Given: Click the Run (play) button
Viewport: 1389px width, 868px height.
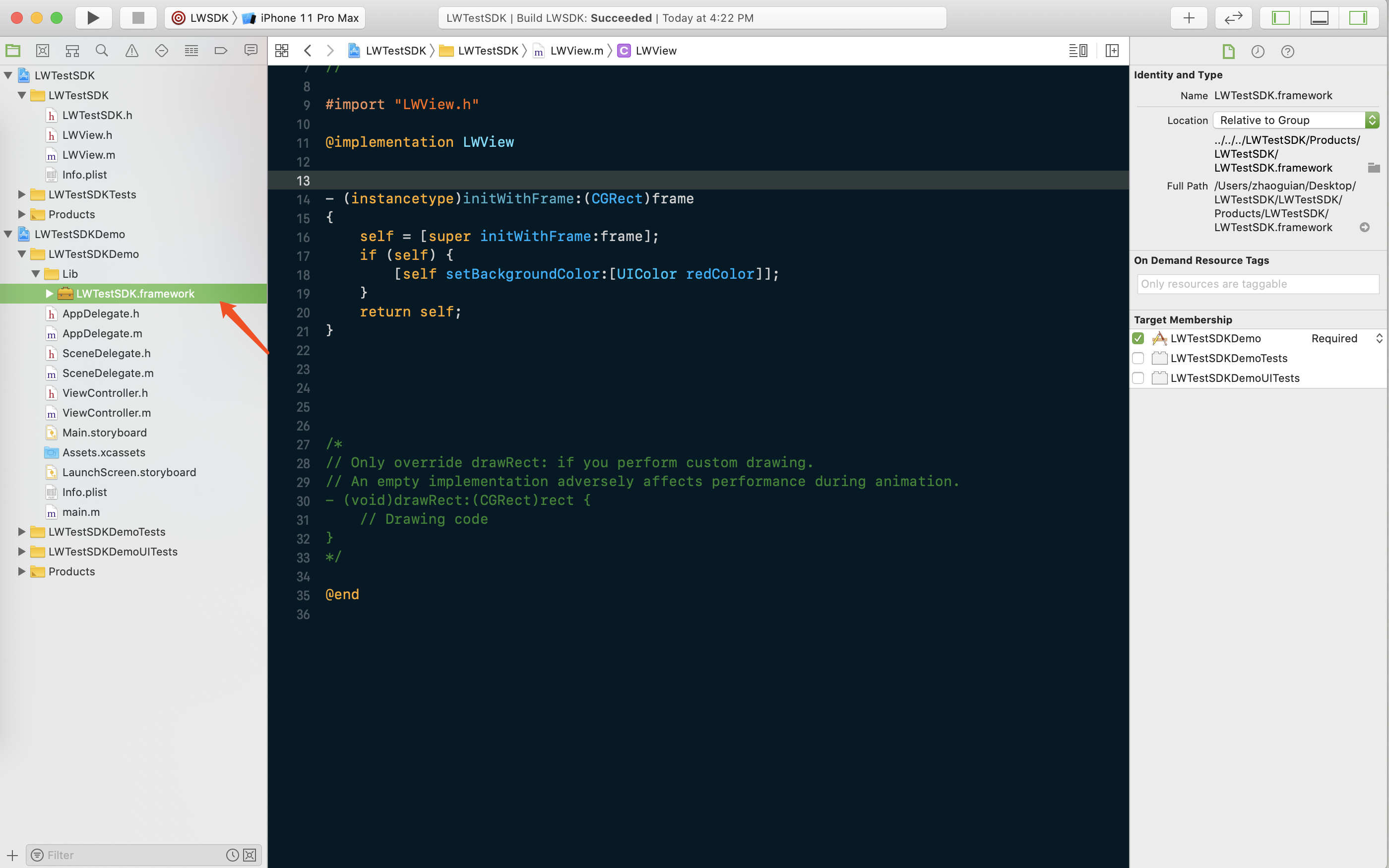Looking at the screenshot, I should click(x=93, y=18).
